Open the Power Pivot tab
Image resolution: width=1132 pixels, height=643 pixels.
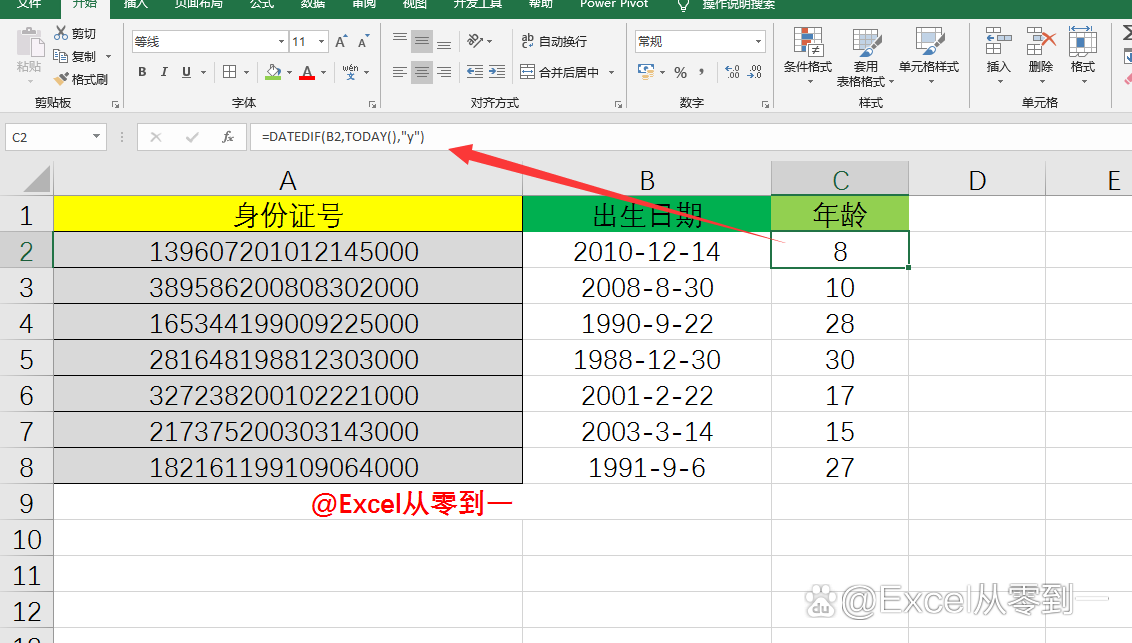(x=614, y=4)
